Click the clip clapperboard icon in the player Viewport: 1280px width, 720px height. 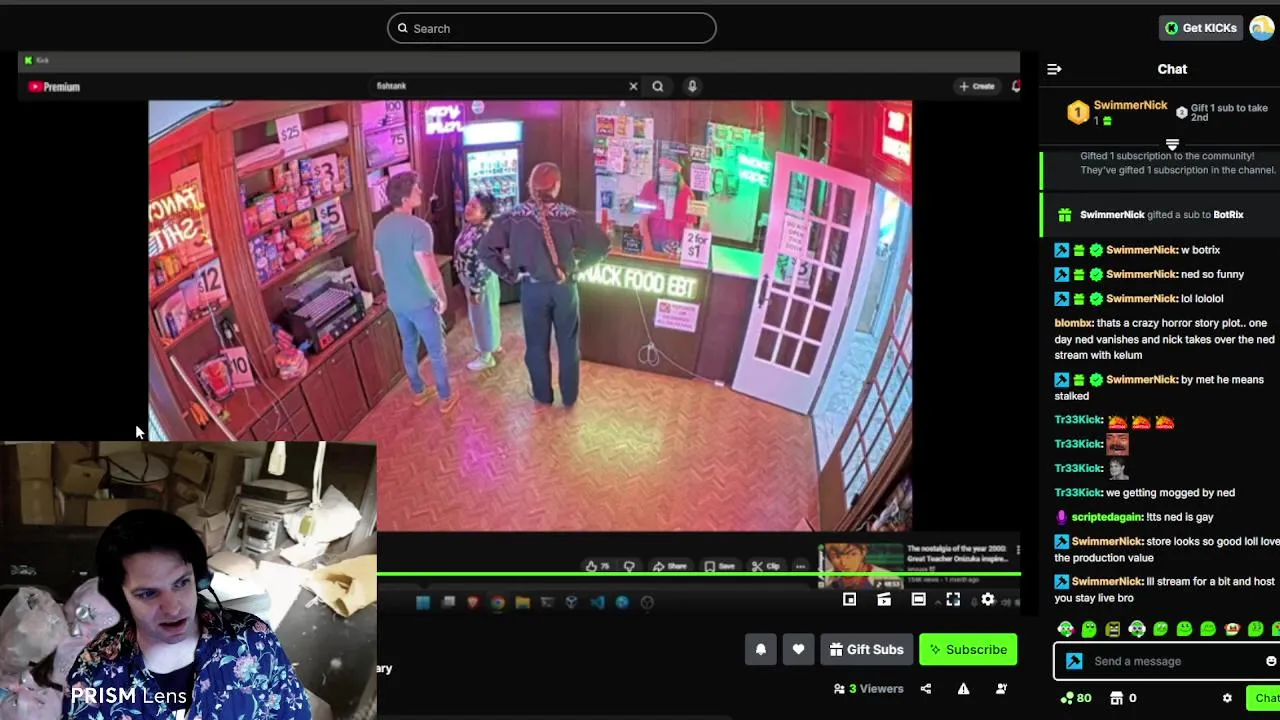(x=884, y=599)
